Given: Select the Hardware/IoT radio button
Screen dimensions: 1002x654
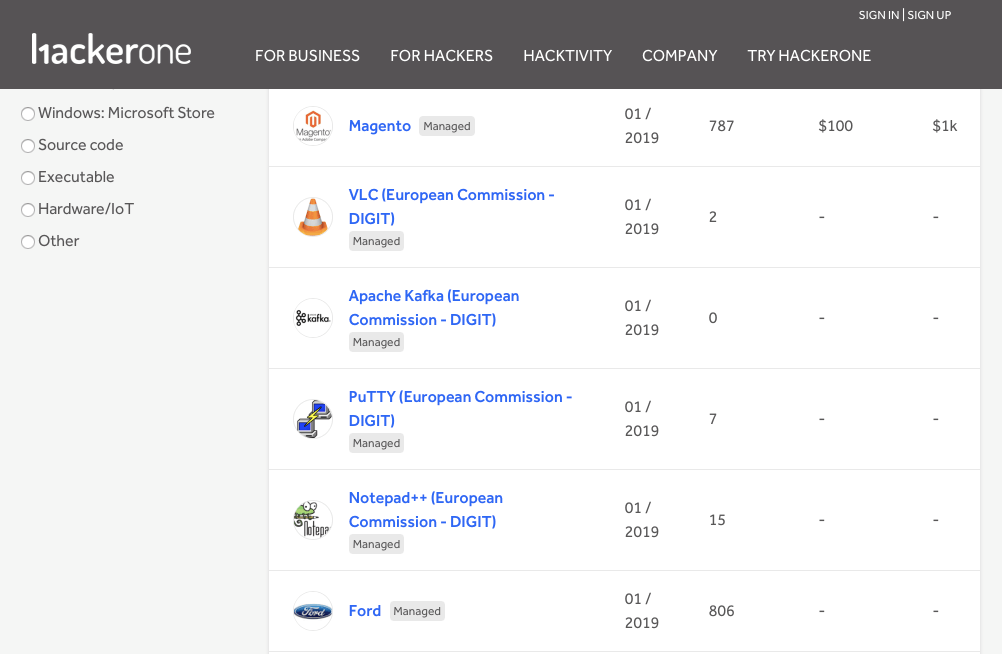Looking at the screenshot, I should tap(28, 210).
